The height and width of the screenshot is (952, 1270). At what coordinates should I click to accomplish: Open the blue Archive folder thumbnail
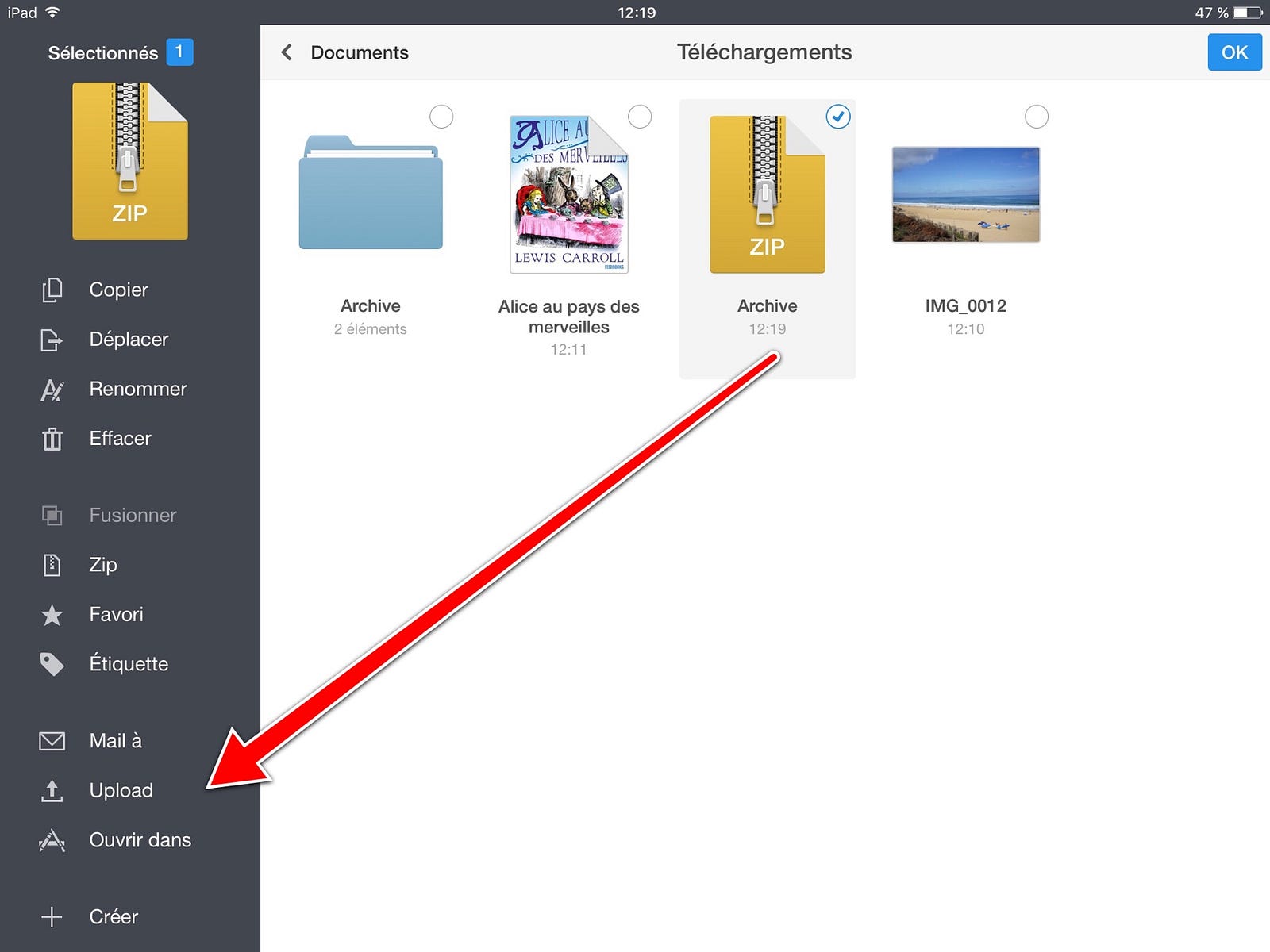[371, 192]
